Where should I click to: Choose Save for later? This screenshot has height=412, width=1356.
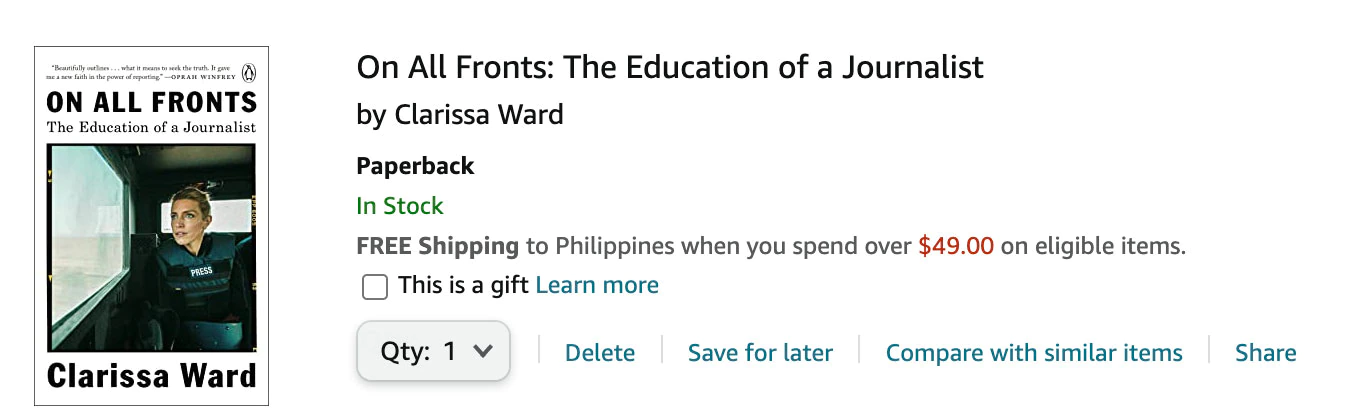(x=760, y=353)
